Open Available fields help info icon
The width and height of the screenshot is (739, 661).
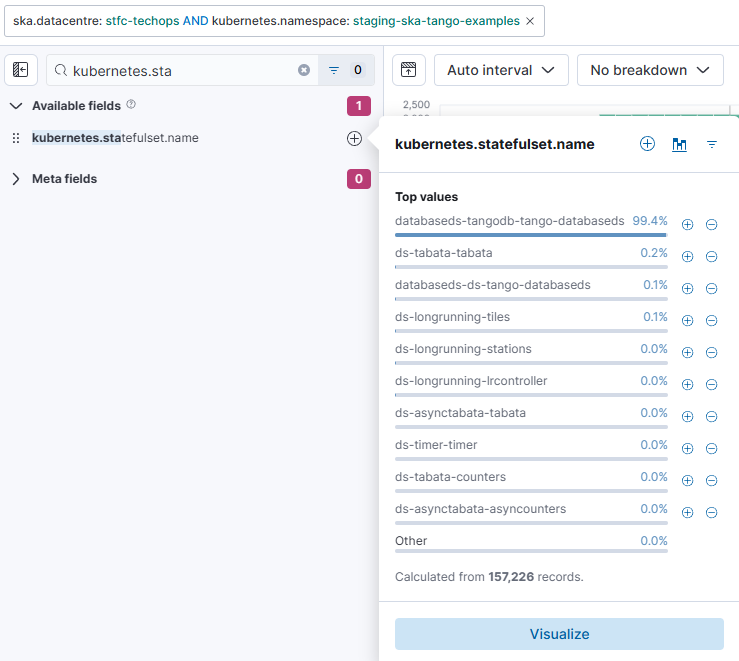click(131, 104)
